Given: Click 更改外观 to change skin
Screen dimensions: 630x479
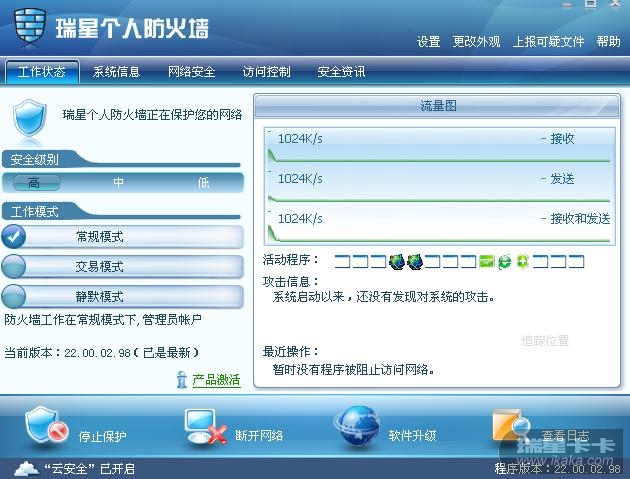Looking at the screenshot, I should 476,41.
